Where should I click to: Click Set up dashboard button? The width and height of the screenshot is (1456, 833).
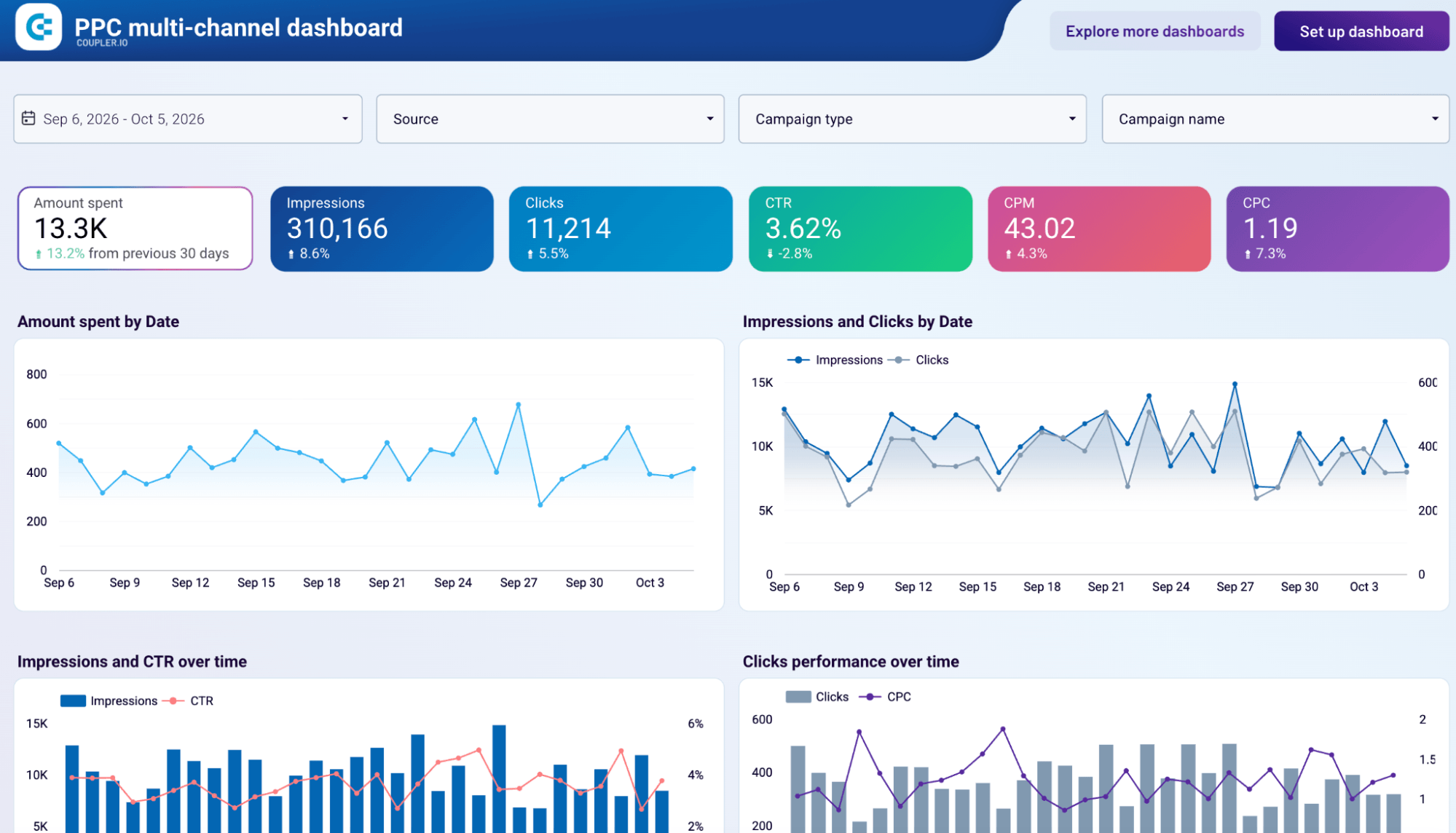[x=1361, y=31]
